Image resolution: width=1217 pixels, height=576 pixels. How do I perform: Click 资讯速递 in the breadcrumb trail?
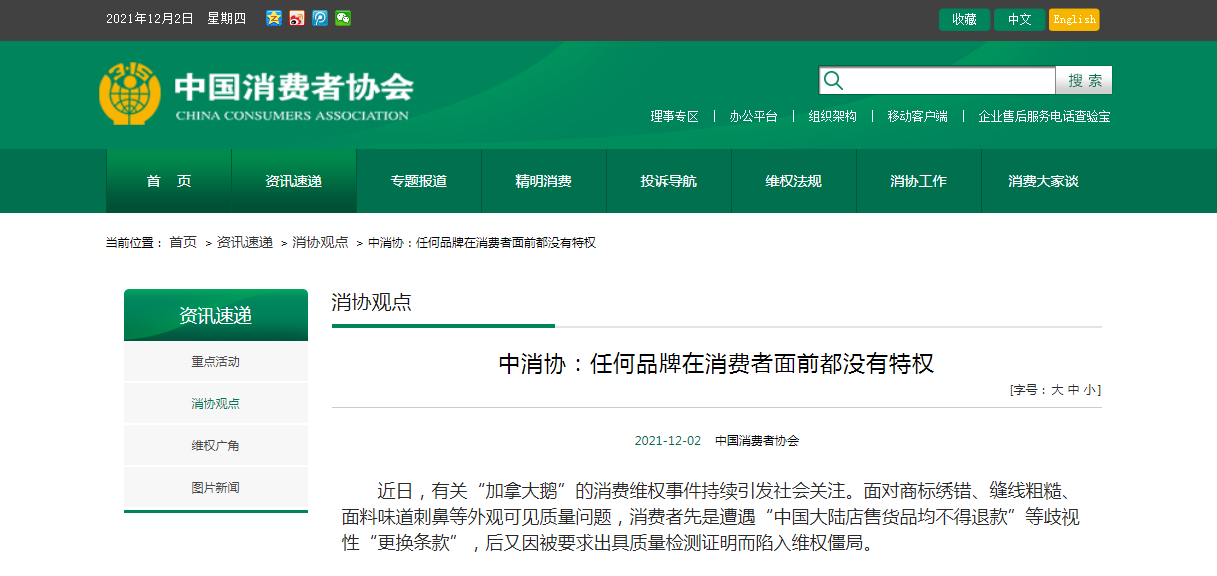point(245,243)
